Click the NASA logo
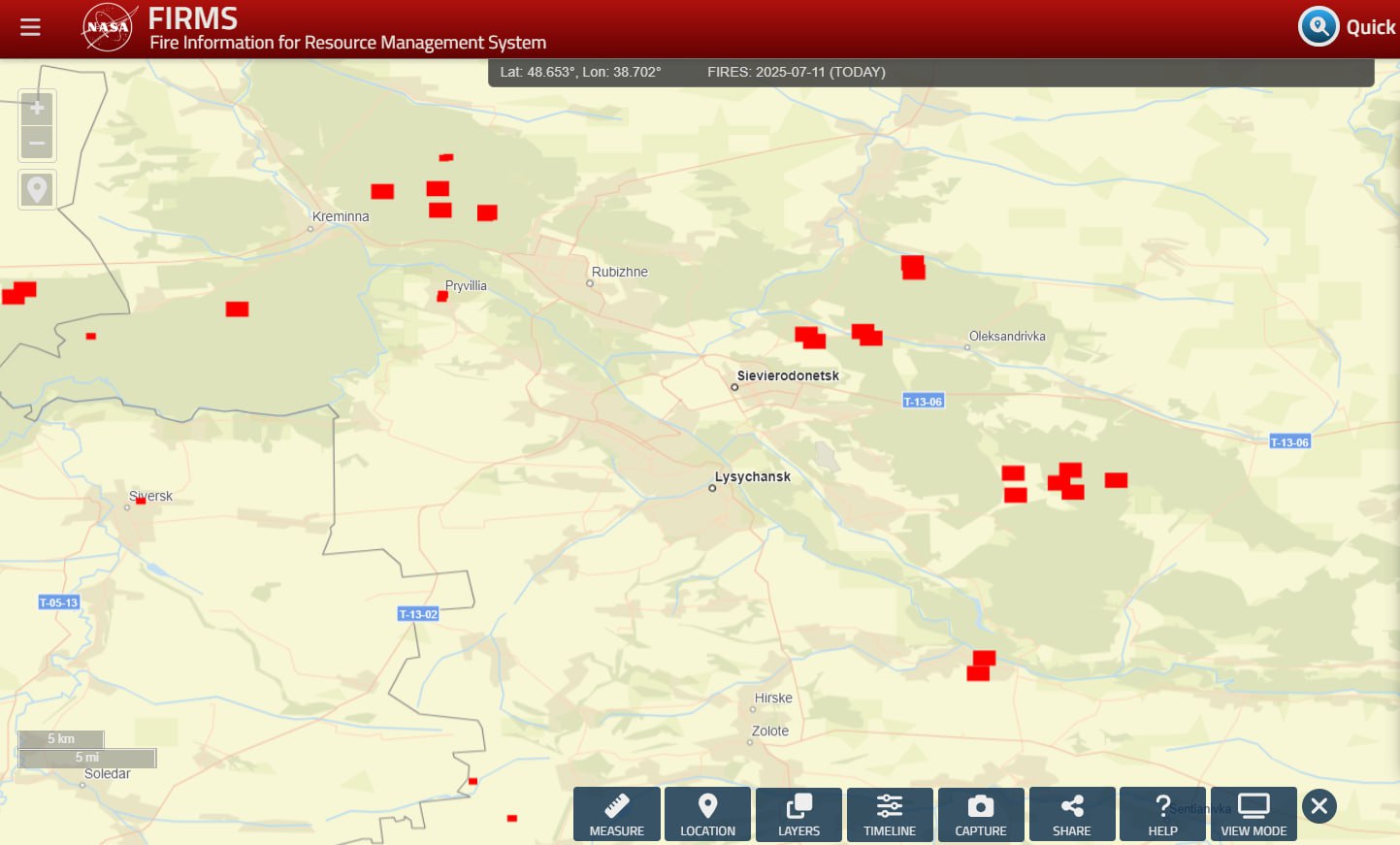The height and width of the screenshot is (845, 1400). point(108,27)
